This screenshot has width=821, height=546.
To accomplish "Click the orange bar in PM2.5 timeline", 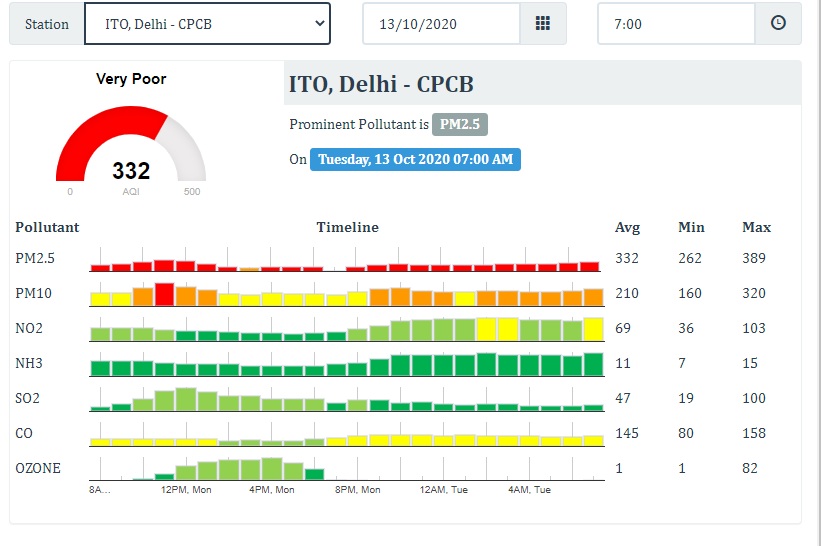I will (250, 269).
